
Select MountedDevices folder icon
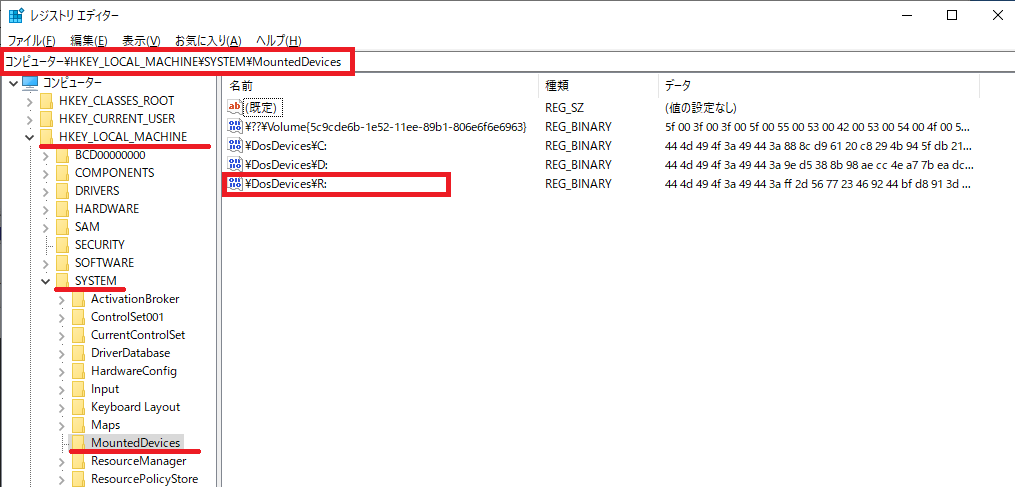79,443
